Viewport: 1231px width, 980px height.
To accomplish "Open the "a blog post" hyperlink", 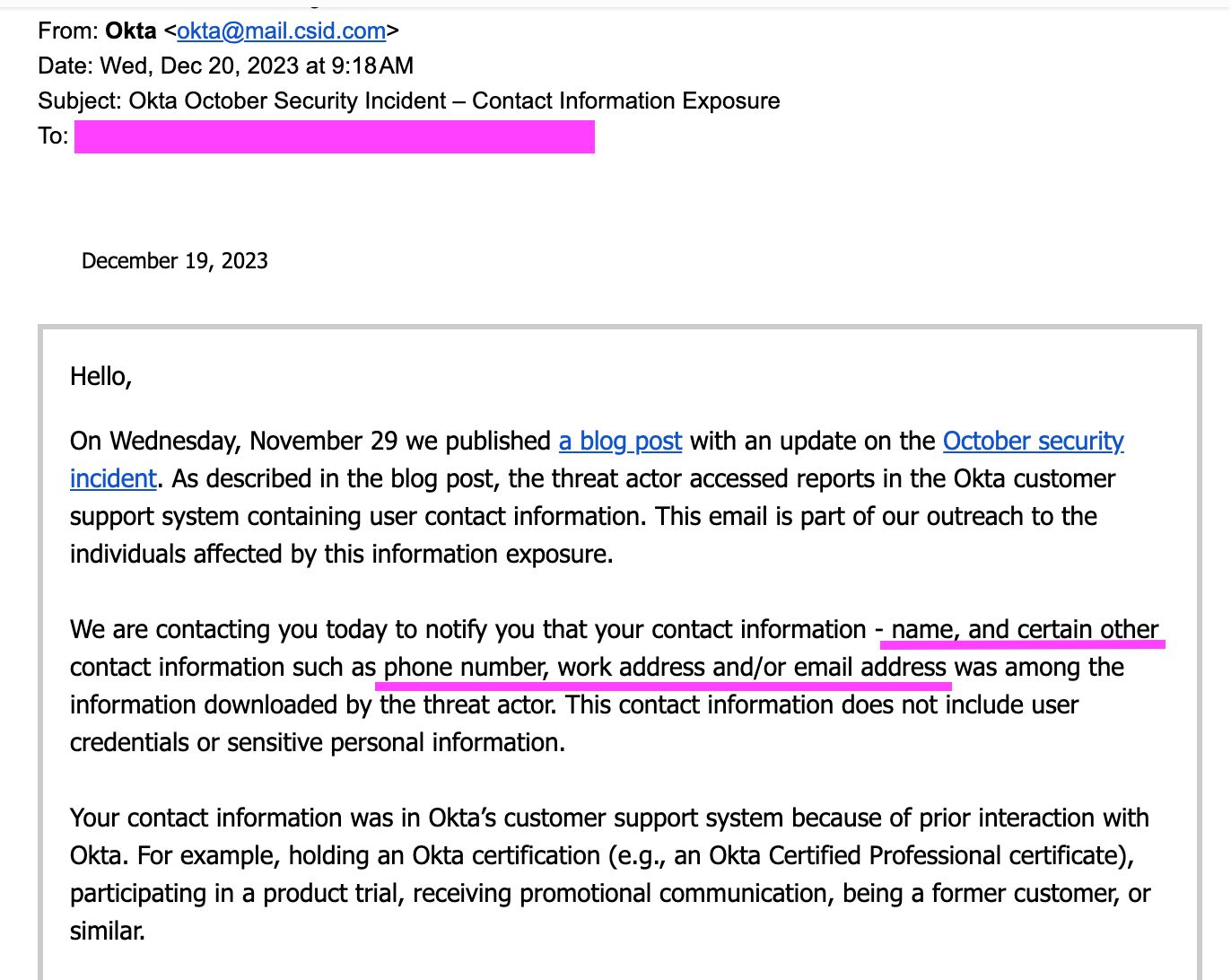I will [620, 441].
